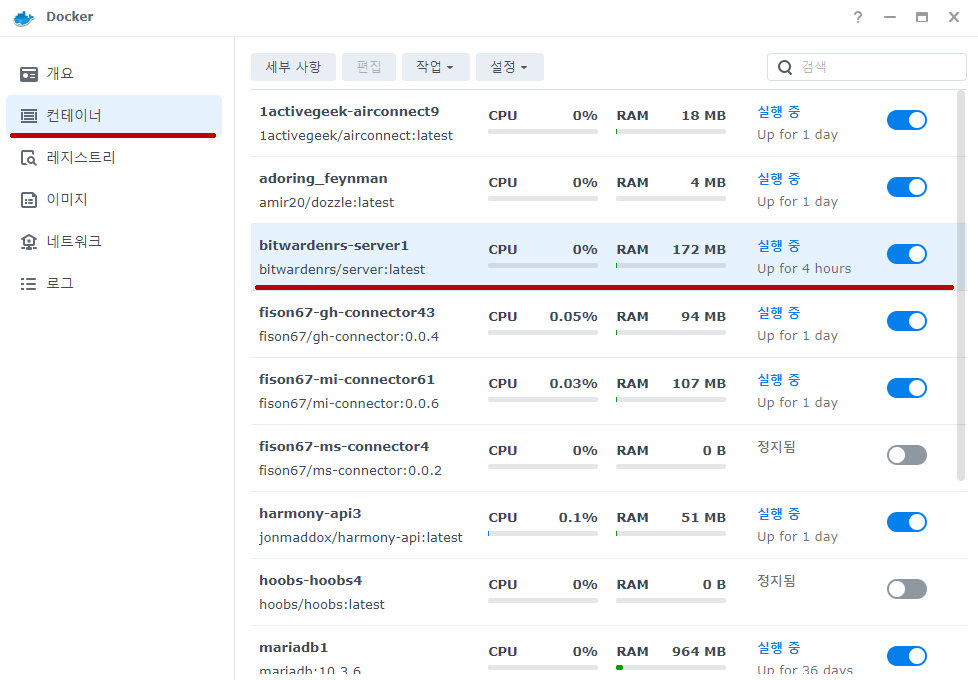978x680 pixels.
Task: Switch to 개요 overview section
Action: pyautogui.click(x=114, y=74)
